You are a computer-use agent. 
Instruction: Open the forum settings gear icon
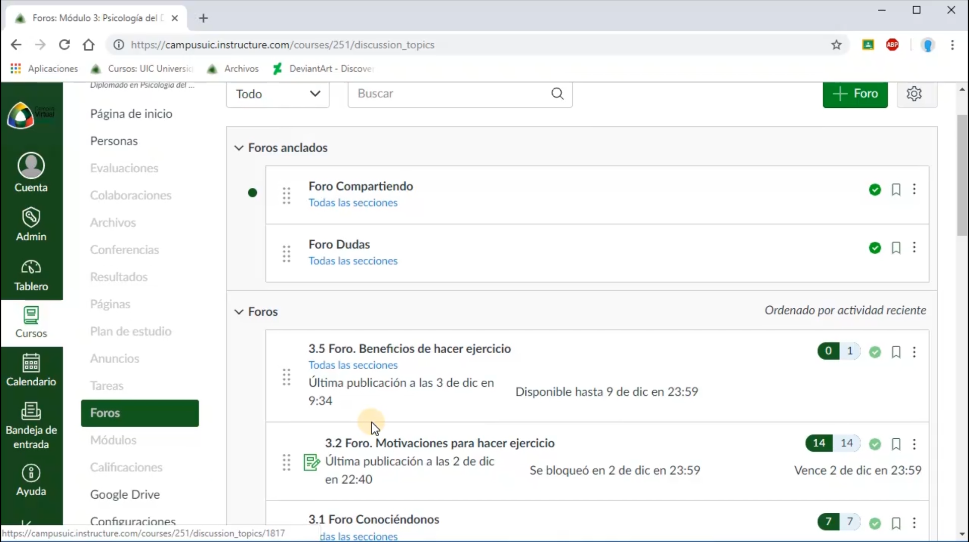(914, 94)
